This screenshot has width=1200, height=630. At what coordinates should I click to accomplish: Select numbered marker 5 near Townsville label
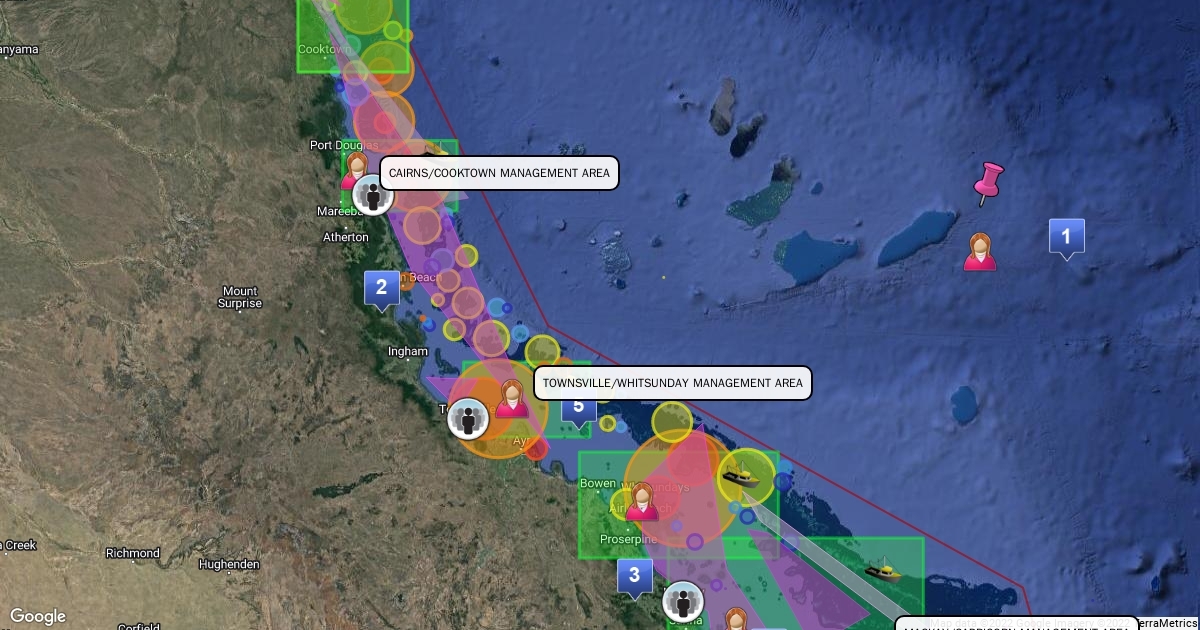pyautogui.click(x=578, y=407)
